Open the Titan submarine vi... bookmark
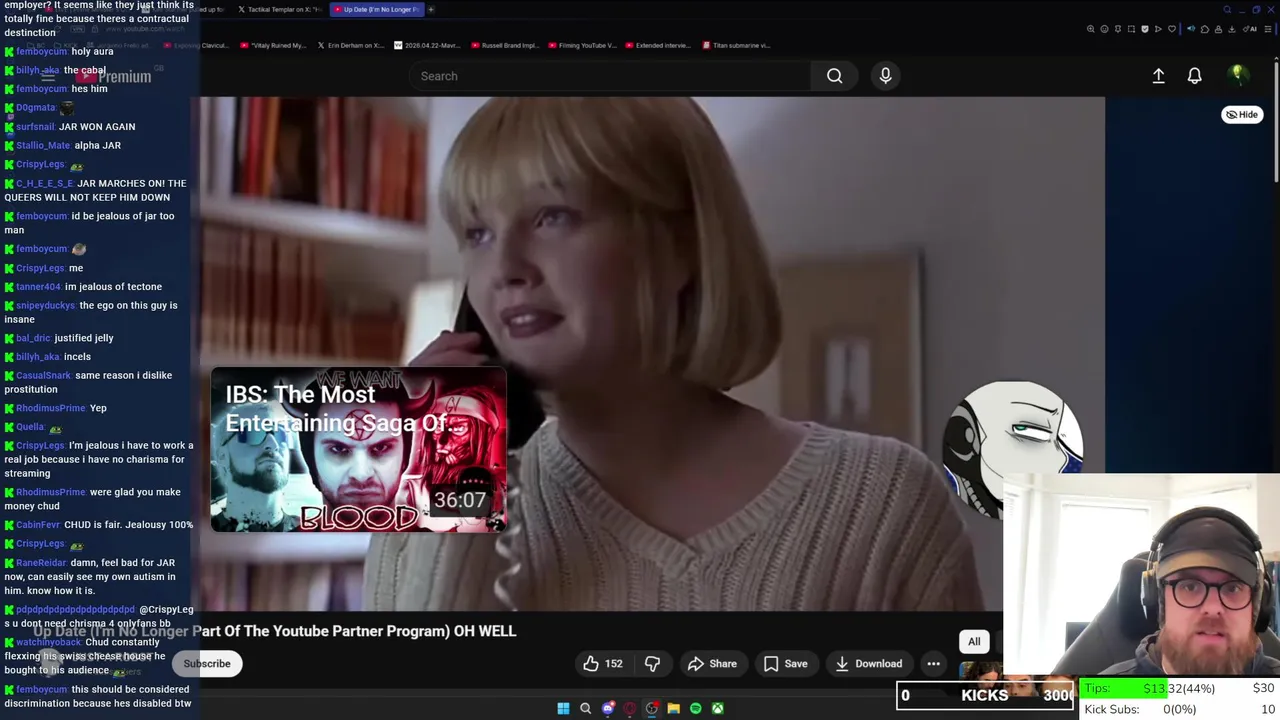1280x720 pixels. click(x=736, y=45)
